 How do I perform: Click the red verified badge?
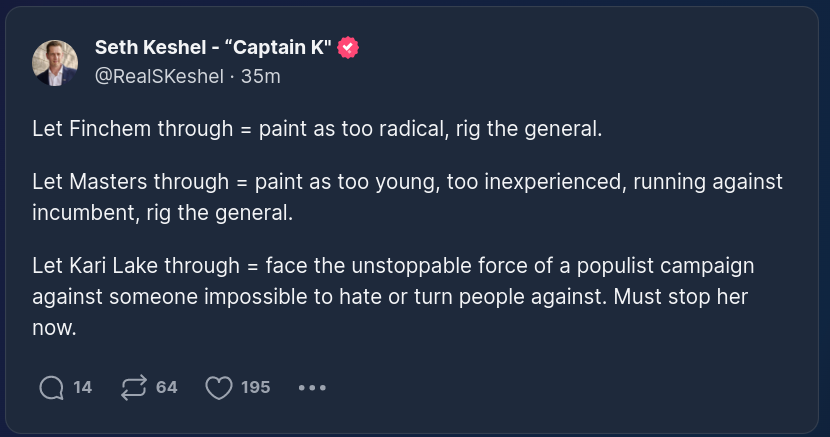348,47
